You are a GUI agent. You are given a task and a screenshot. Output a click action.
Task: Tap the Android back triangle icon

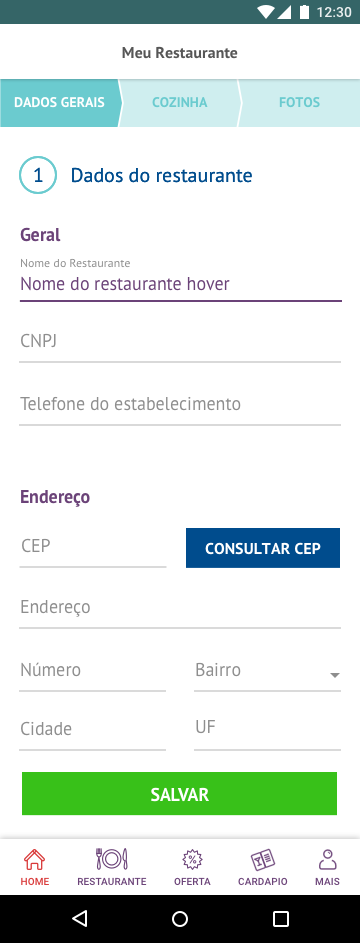[x=79, y=918]
